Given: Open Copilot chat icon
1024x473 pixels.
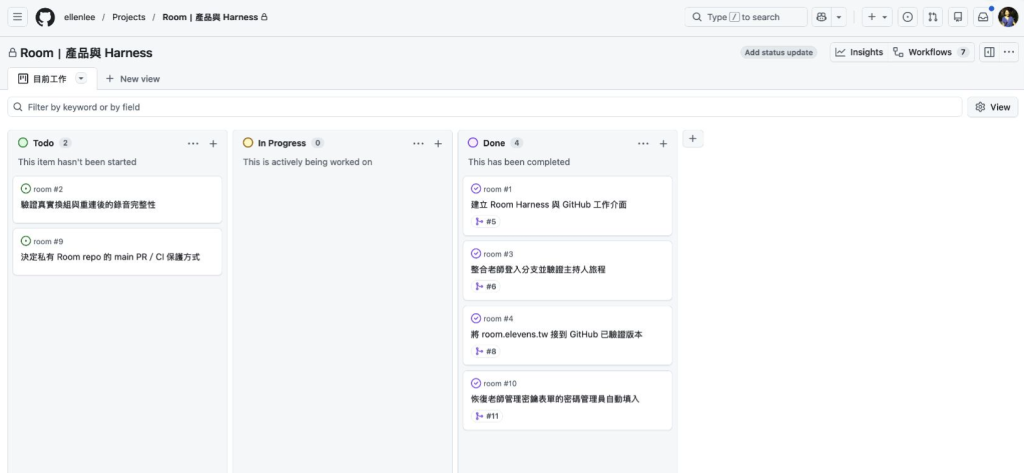Looking at the screenshot, I should [x=822, y=17].
